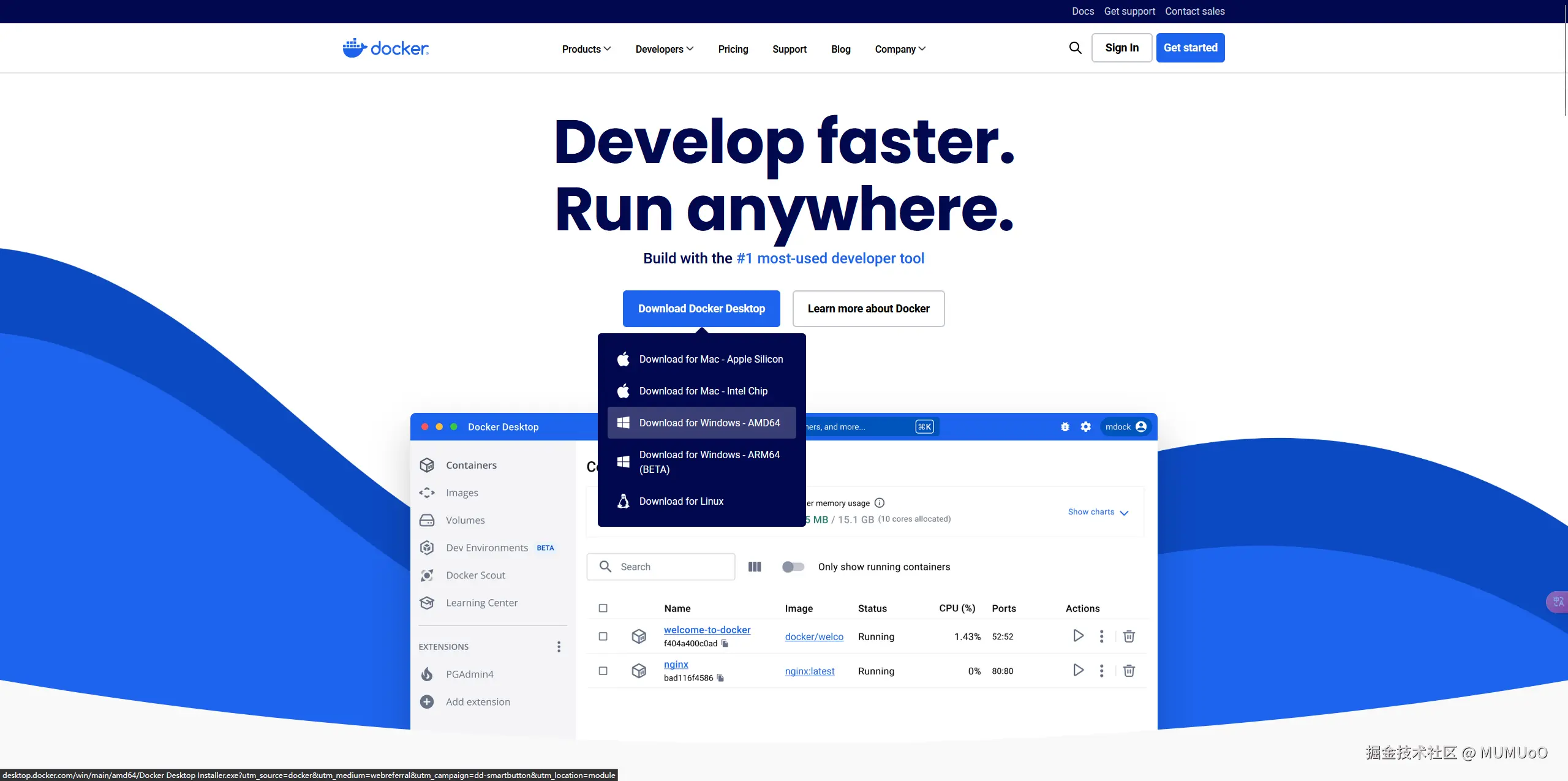Tick the select-all checkbox in table header
The height and width of the screenshot is (781, 1568).
tap(603, 608)
